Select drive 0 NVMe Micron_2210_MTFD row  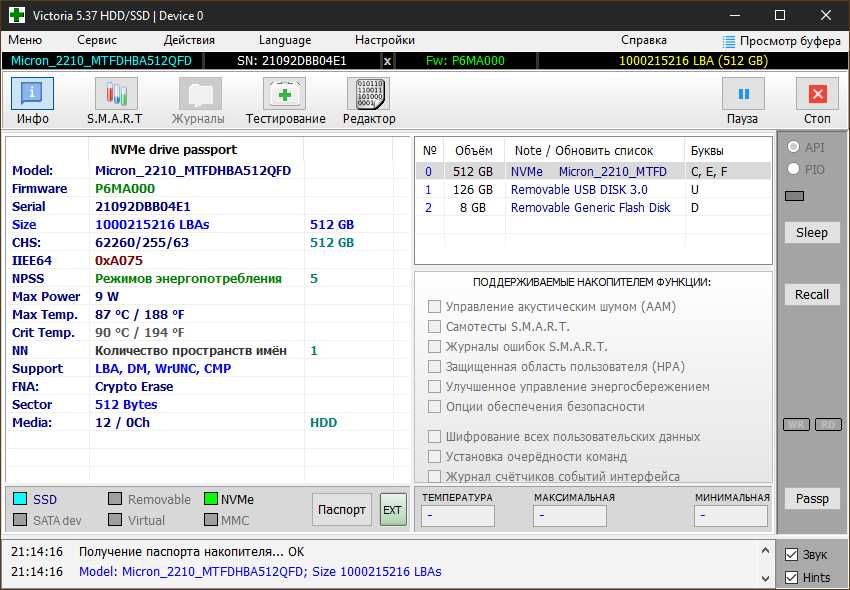coord(593,171)
